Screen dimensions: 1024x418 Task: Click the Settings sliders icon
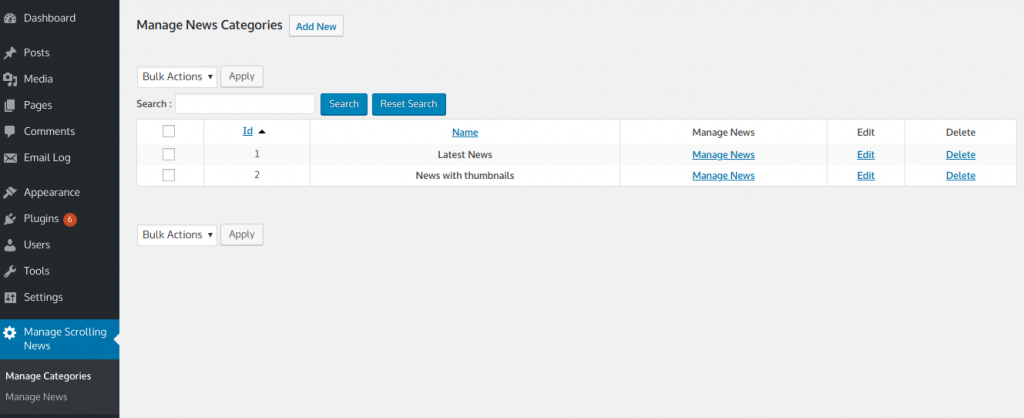coord(10,297)
